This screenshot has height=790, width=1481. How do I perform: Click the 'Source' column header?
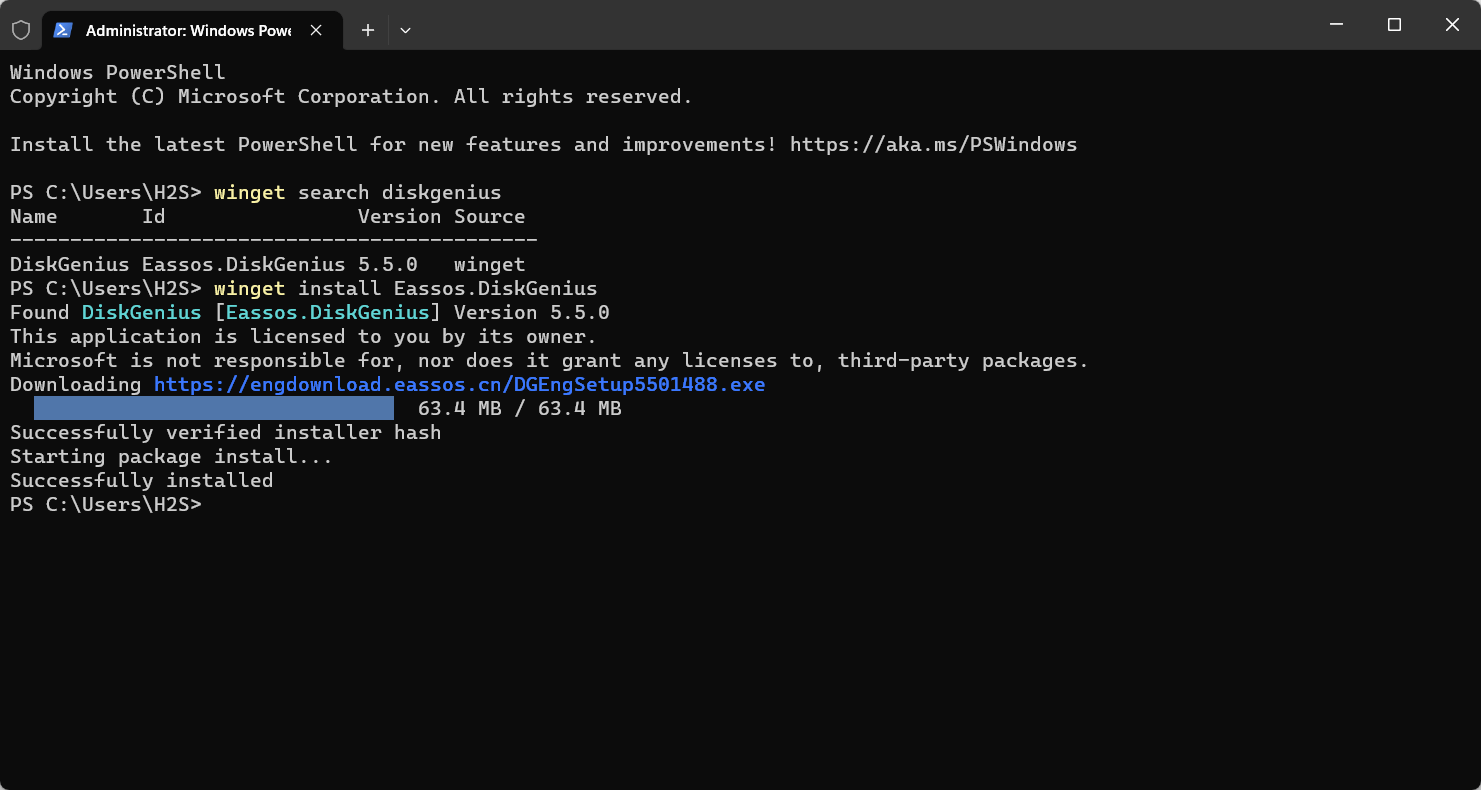pyautogui.click(x=489, y=217)
